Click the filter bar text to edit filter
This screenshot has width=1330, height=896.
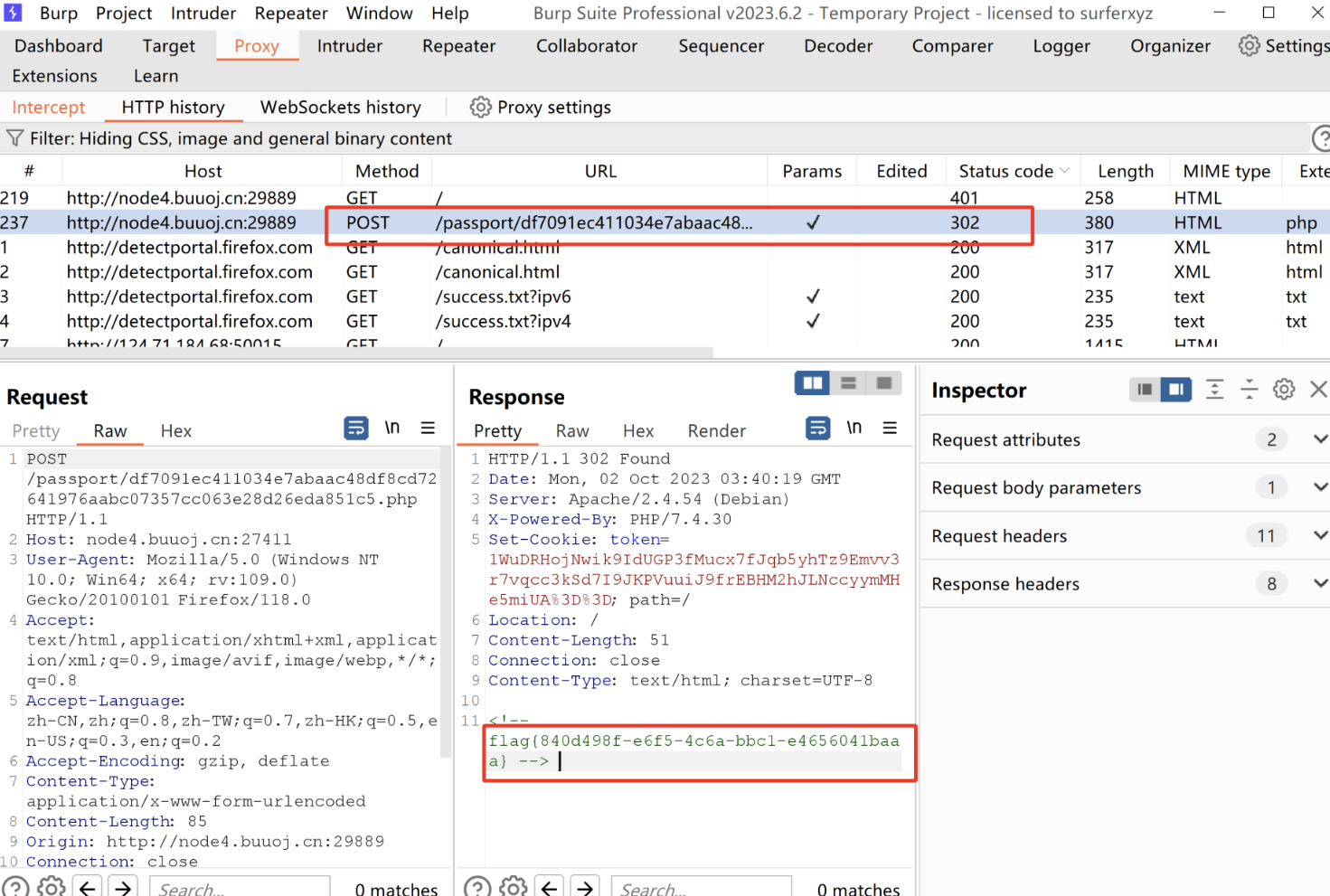pos(241,138)
